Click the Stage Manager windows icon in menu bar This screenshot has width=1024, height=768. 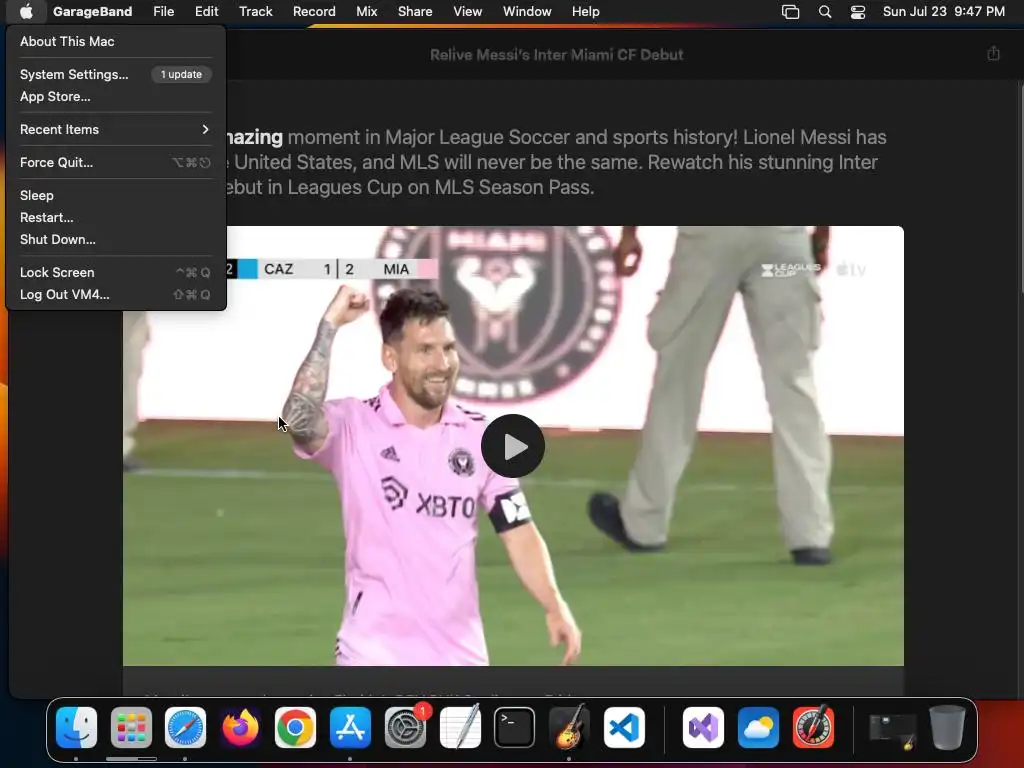pyautogui.click(x=791, y=12)
